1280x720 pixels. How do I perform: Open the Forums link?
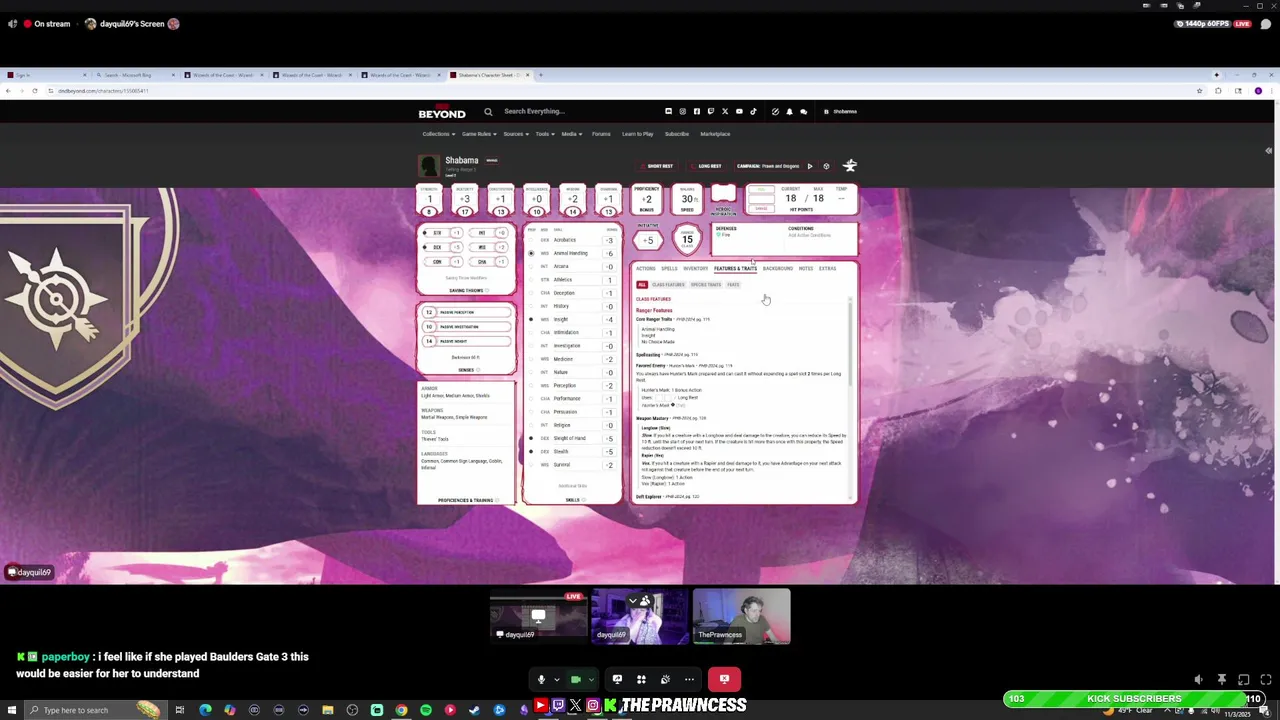click(x=601, y=134)
